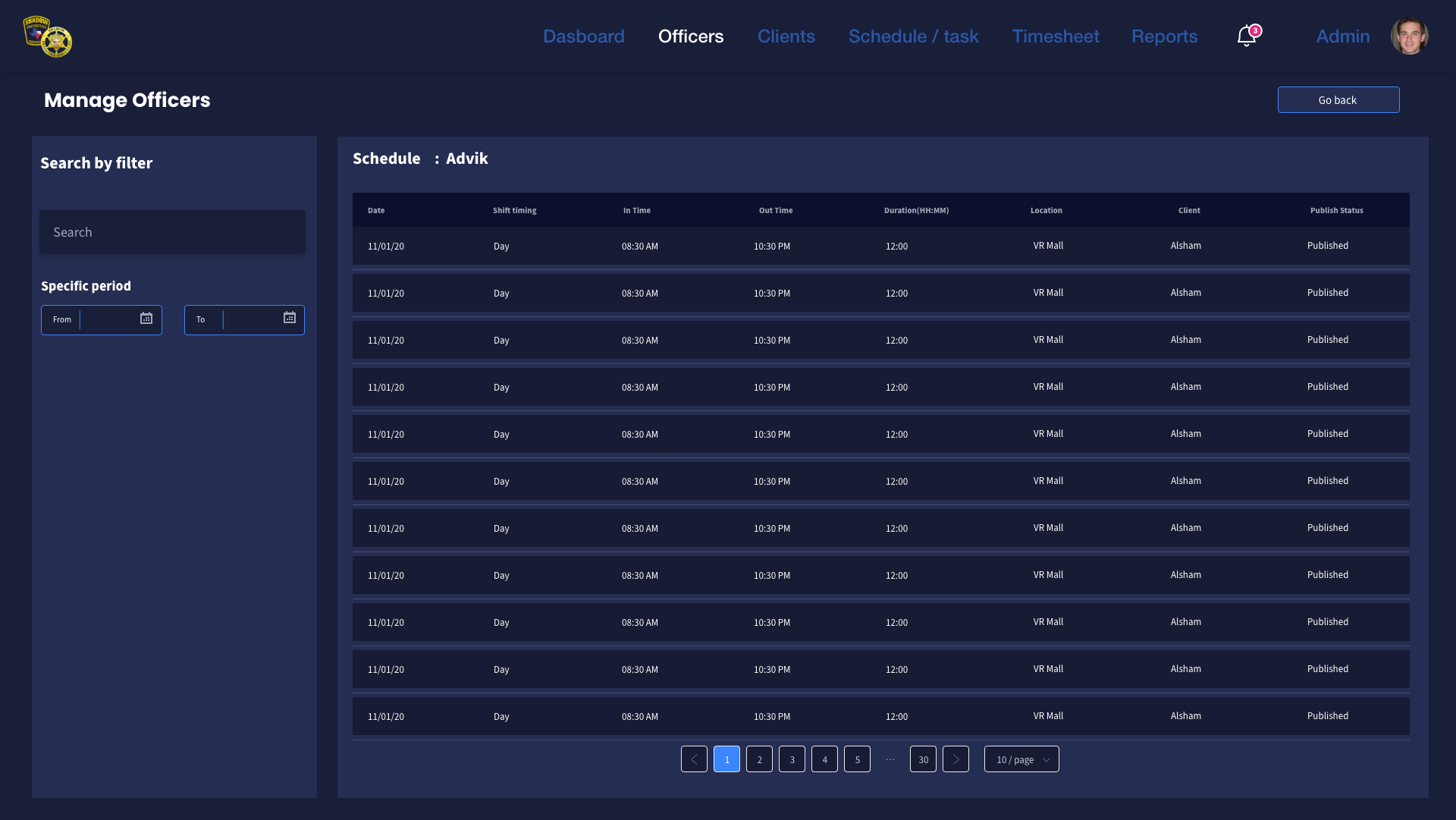The image size is (1456, 820).
Task: Navigate to the Timesheet tab
Action: pos(1055,36)
